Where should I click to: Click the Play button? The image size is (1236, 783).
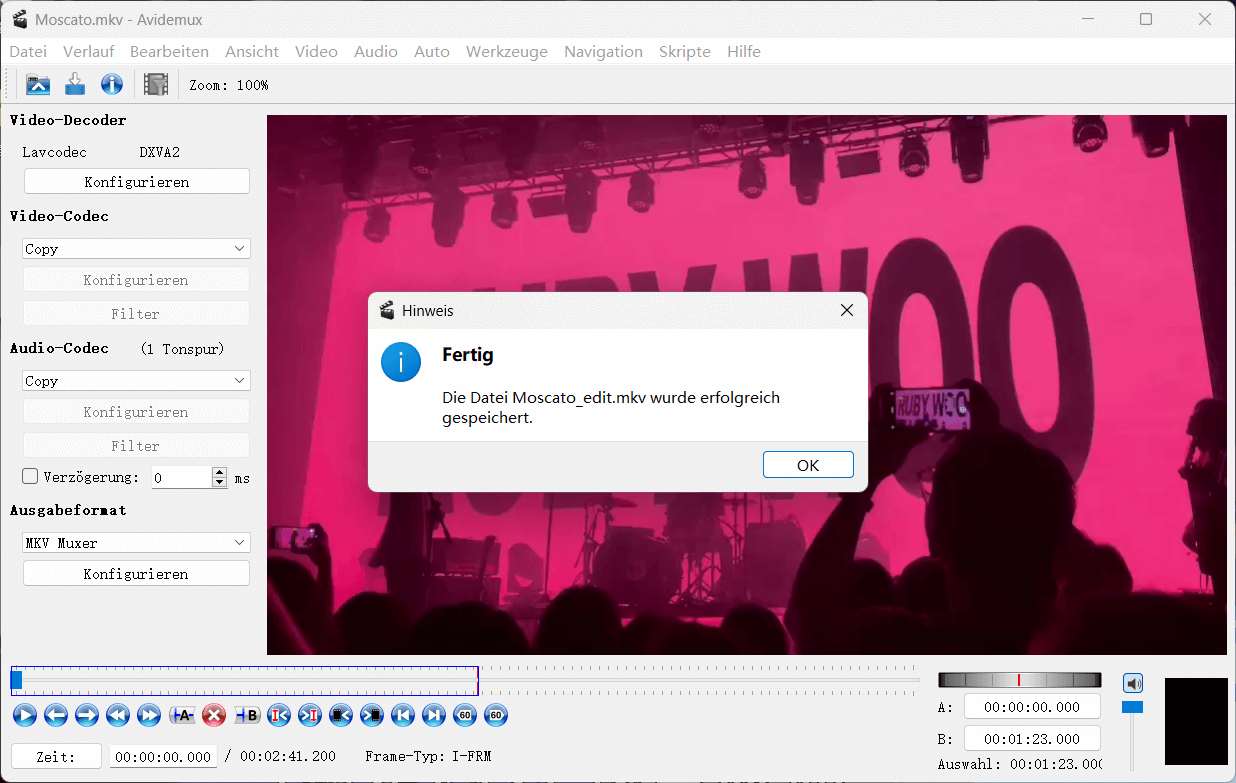coord(25,715)
